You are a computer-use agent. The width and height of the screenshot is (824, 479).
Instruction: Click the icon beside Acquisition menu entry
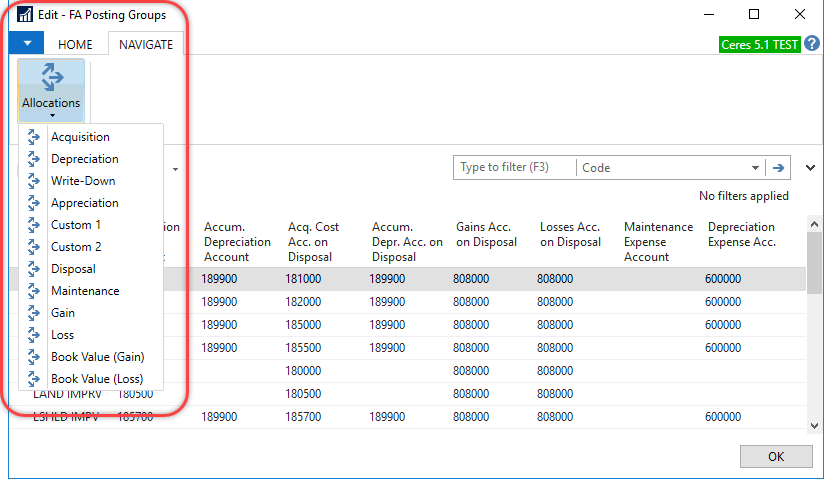(35, 137)
